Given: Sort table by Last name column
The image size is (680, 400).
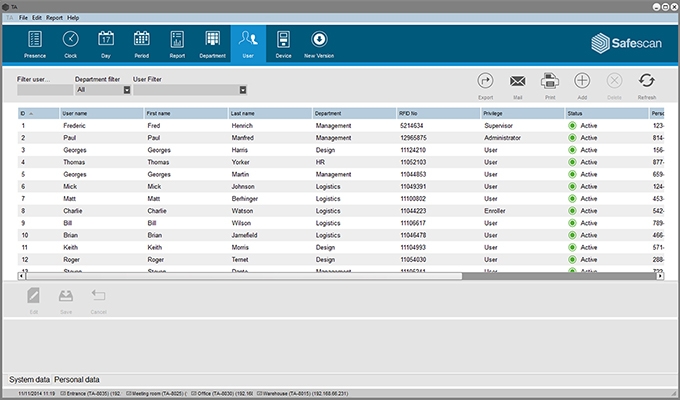Looking at the screenshot, I should pyautogui.click(x=270, y=114).
